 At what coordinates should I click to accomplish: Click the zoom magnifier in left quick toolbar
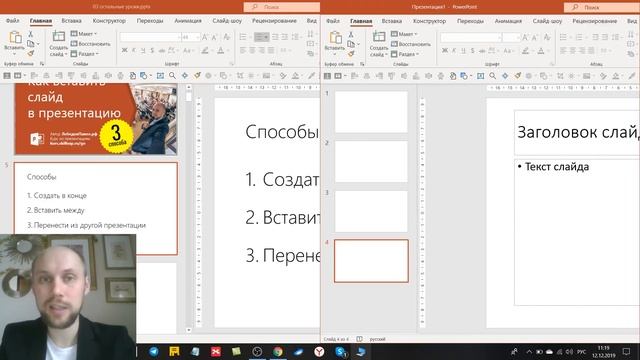(173, 76)
